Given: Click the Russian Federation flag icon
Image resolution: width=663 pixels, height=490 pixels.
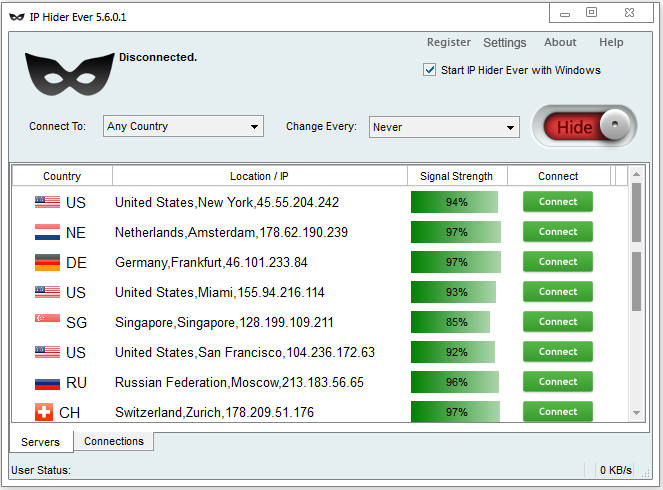Looking at the screenshot, I should coord(47,383).
